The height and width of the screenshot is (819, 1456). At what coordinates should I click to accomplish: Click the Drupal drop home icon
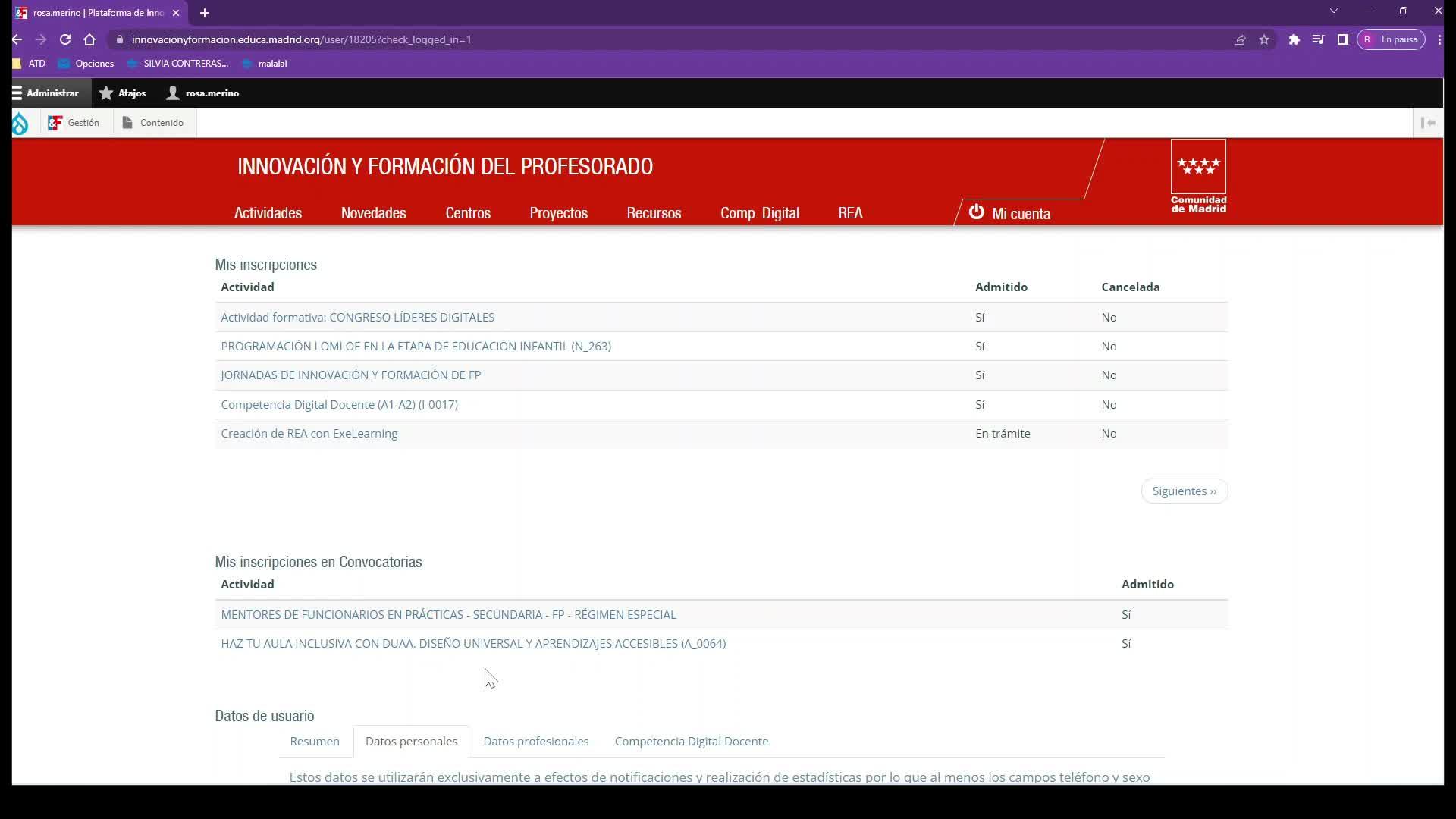tap(20, 123)
